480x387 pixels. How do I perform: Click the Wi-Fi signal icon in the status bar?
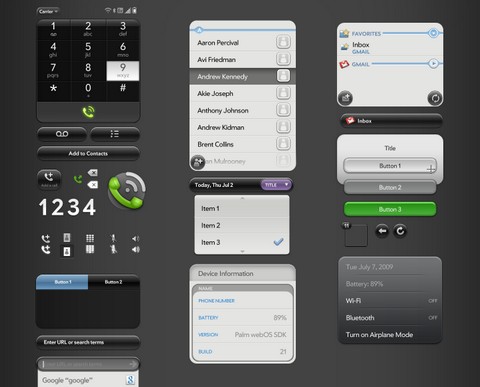(x=108, y=11)
